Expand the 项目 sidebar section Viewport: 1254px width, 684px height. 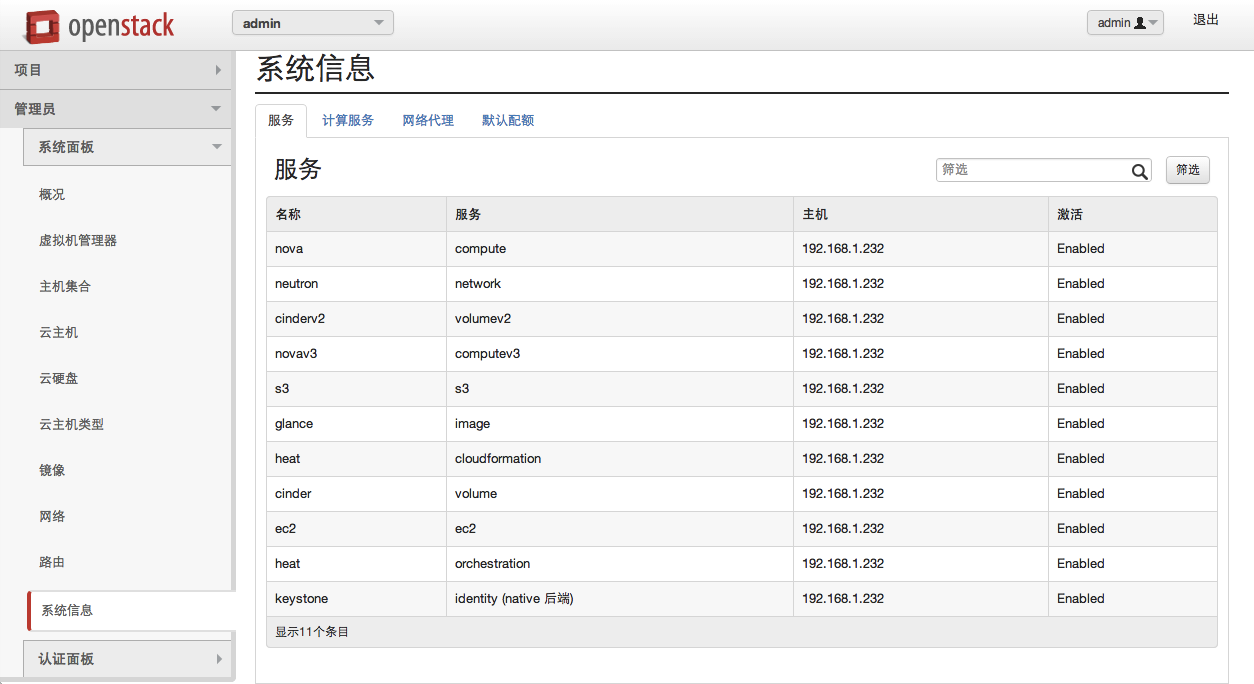click(x=117, y=70)
